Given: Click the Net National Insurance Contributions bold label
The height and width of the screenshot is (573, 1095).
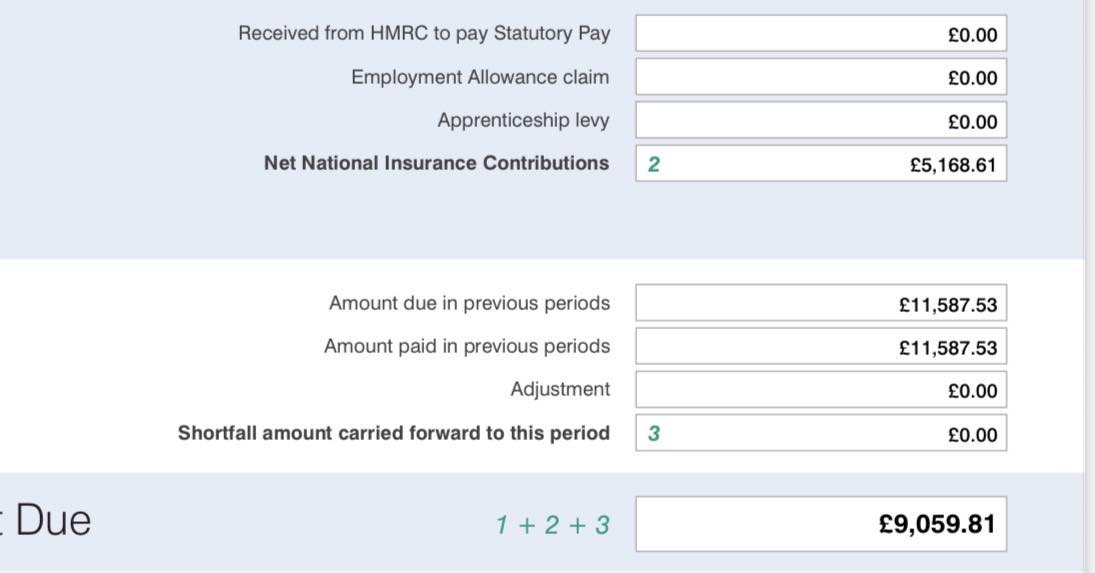Looking at the screenshot, I should click(436, 163).
